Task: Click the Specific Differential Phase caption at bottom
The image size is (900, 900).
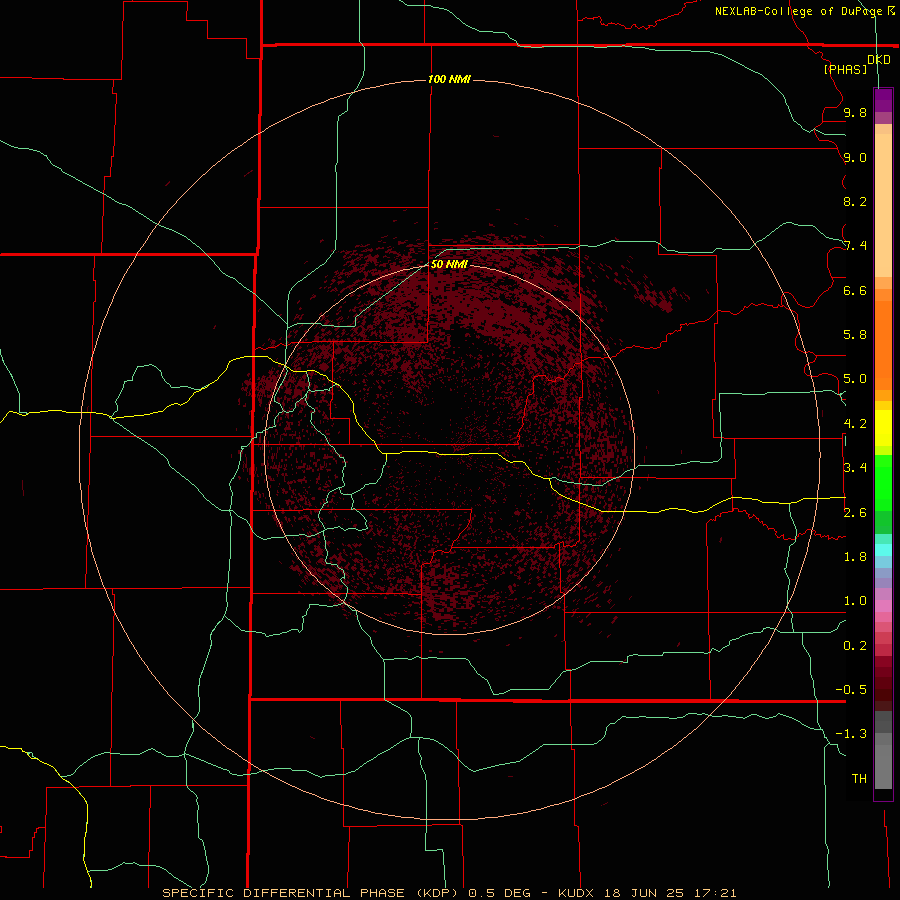Action: pyautogui.click(x=449, y=893)
